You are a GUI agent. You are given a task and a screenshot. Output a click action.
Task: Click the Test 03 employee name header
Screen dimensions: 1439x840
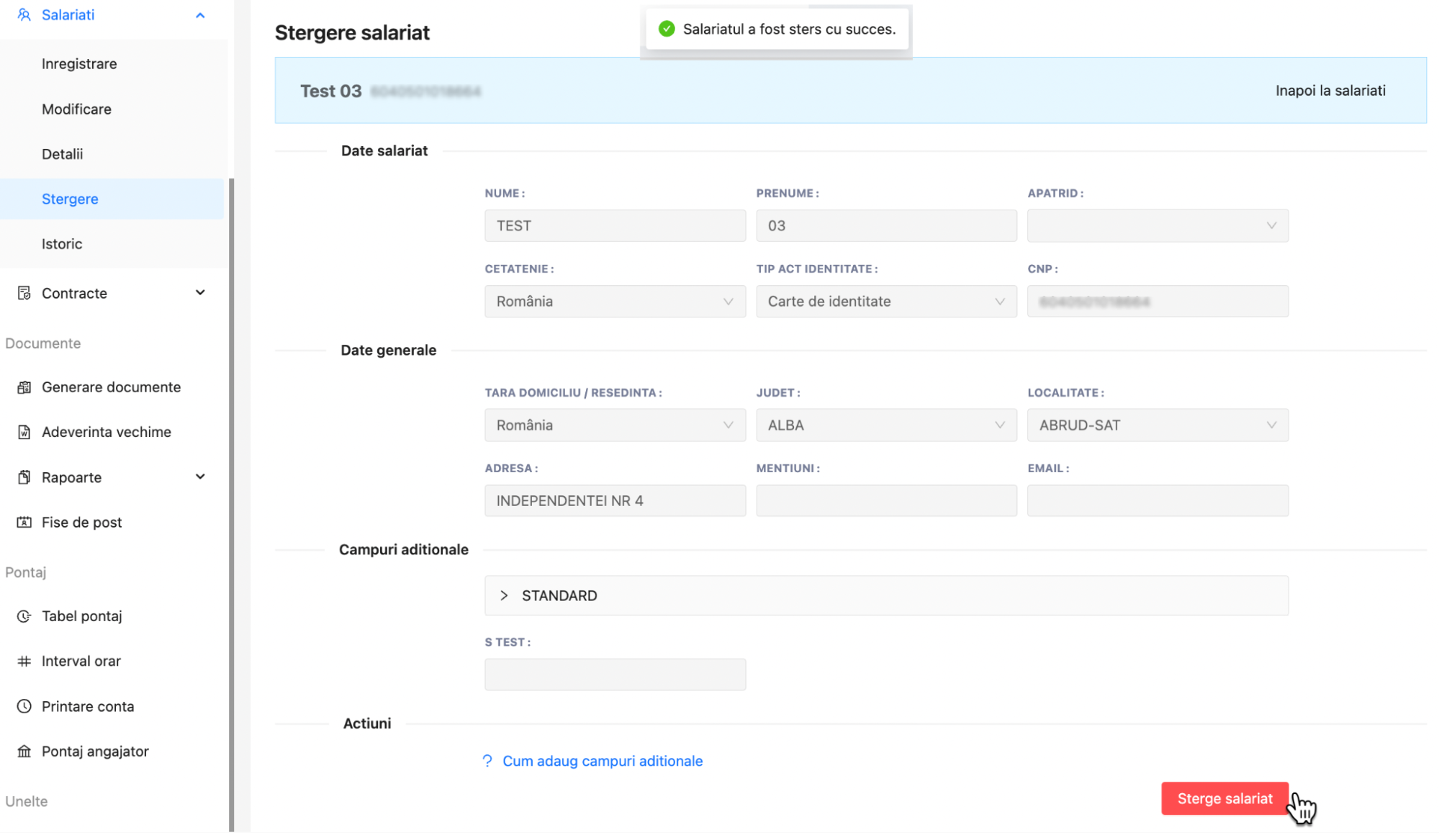[x=330, y=91]
